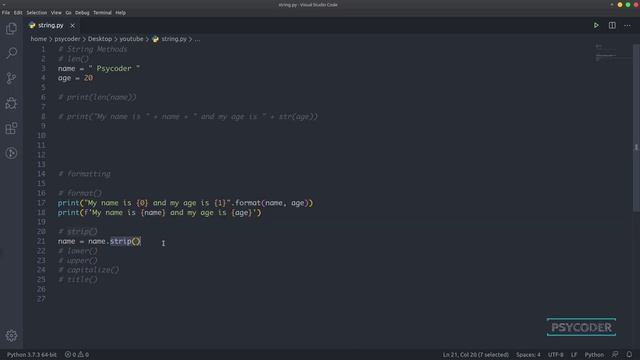
Task: Open Problems via errors and warnings count
Action: [77, 355]
